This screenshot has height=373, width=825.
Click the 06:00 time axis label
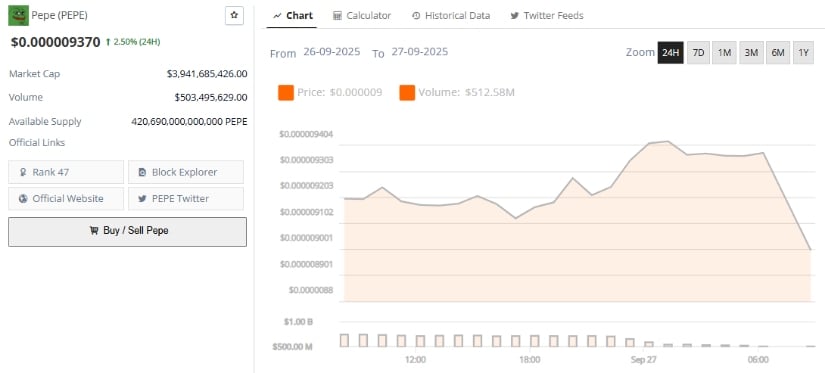click(758, 360)
